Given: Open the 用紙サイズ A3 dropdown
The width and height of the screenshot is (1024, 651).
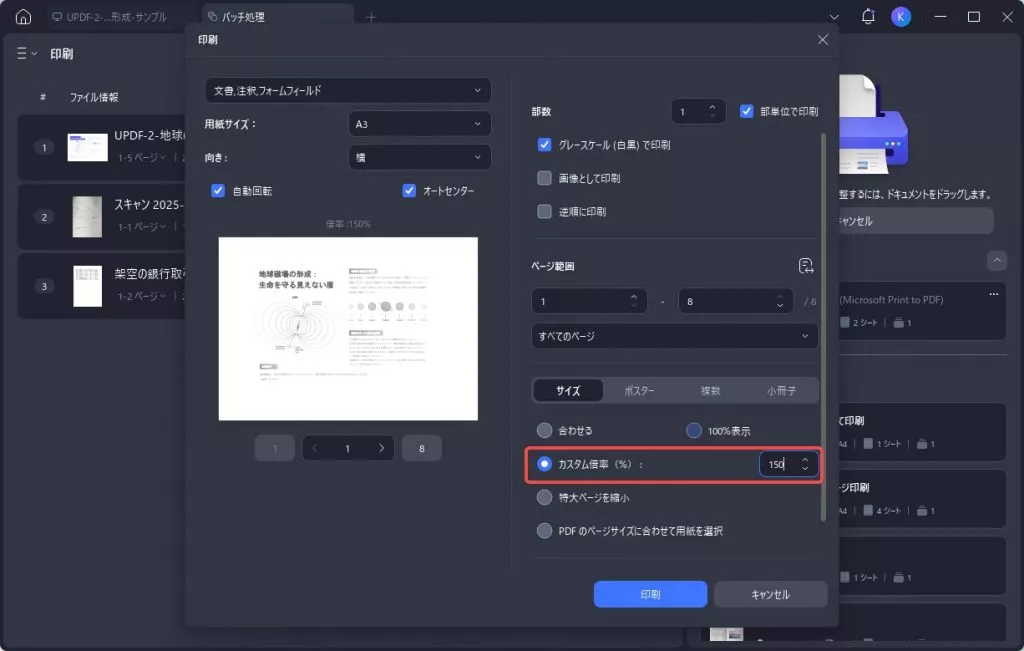Looking at the screenshot, I should click(419, 123).
